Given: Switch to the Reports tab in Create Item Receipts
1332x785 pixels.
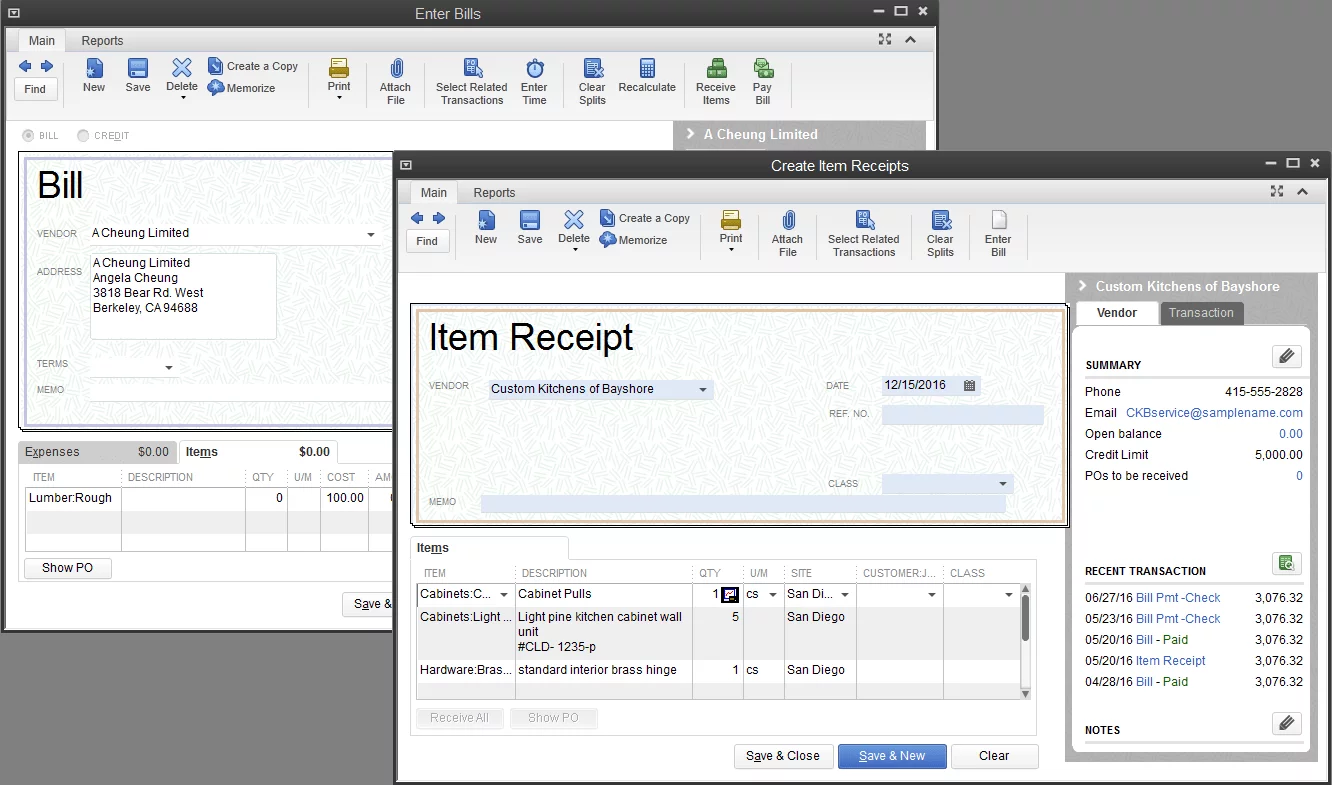Looking at the screenshot, I should [x=494, y=192].
